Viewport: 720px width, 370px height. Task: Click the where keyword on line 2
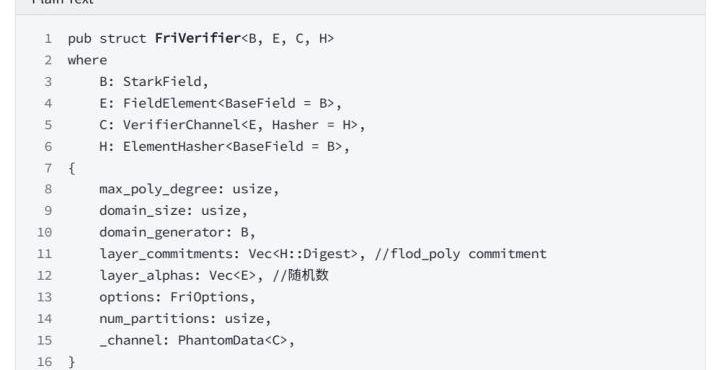[87, 60]
